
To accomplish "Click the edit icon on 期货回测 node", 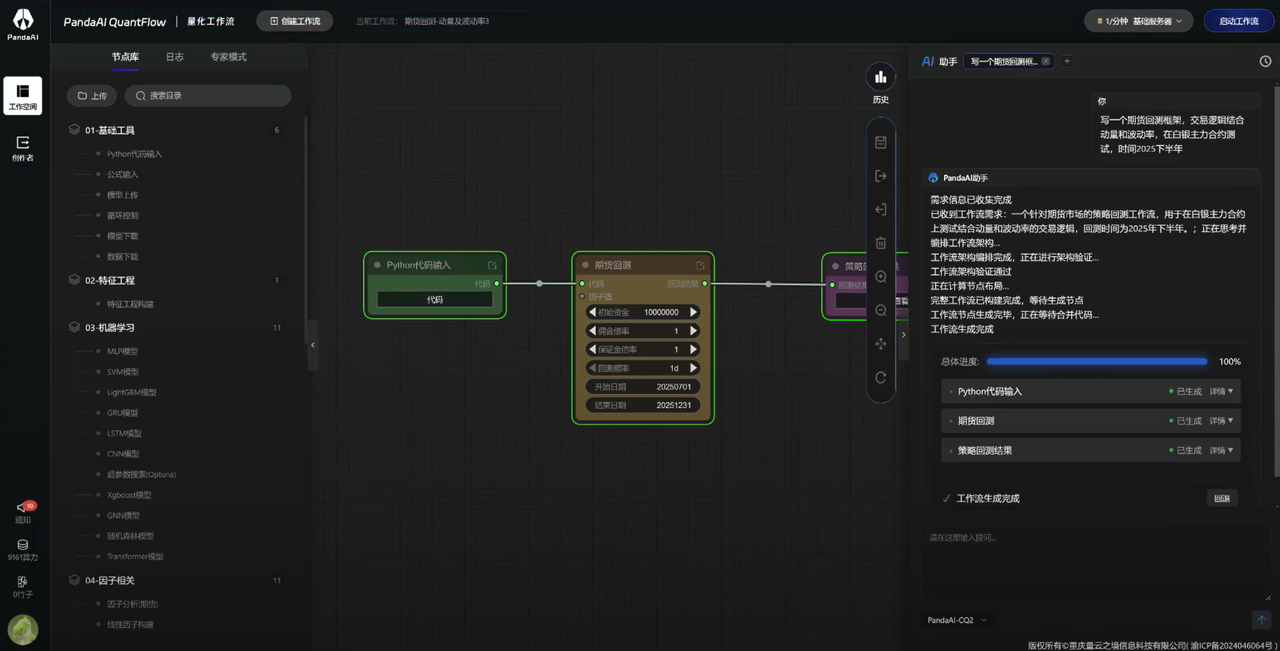I will pyautogui.click(x=700, y=265).
